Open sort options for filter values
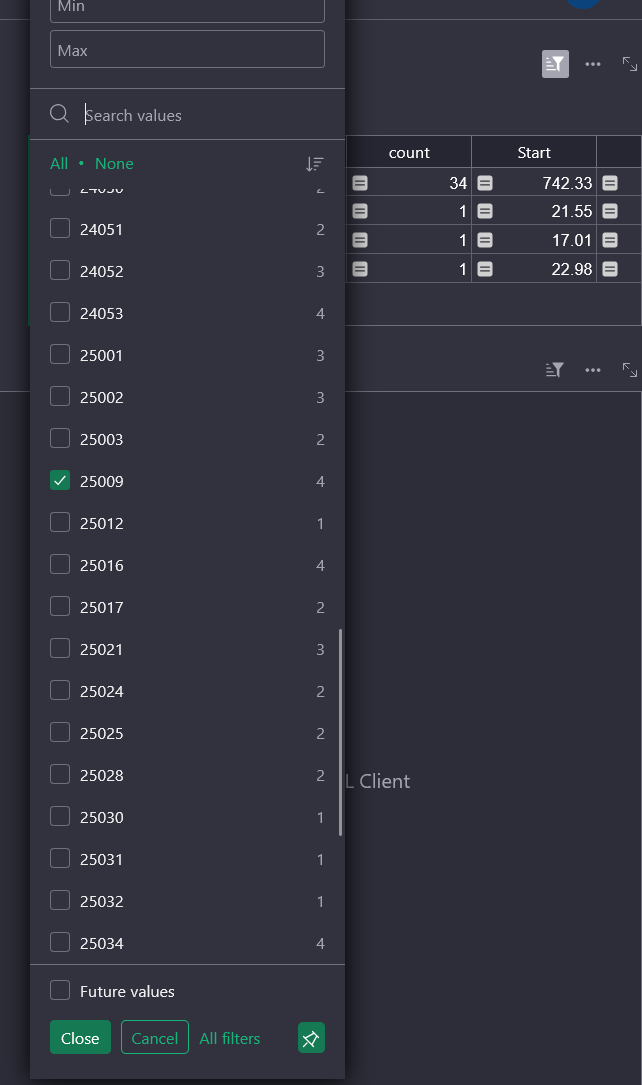Screen dimensions: 642x1085 (315, 164)
